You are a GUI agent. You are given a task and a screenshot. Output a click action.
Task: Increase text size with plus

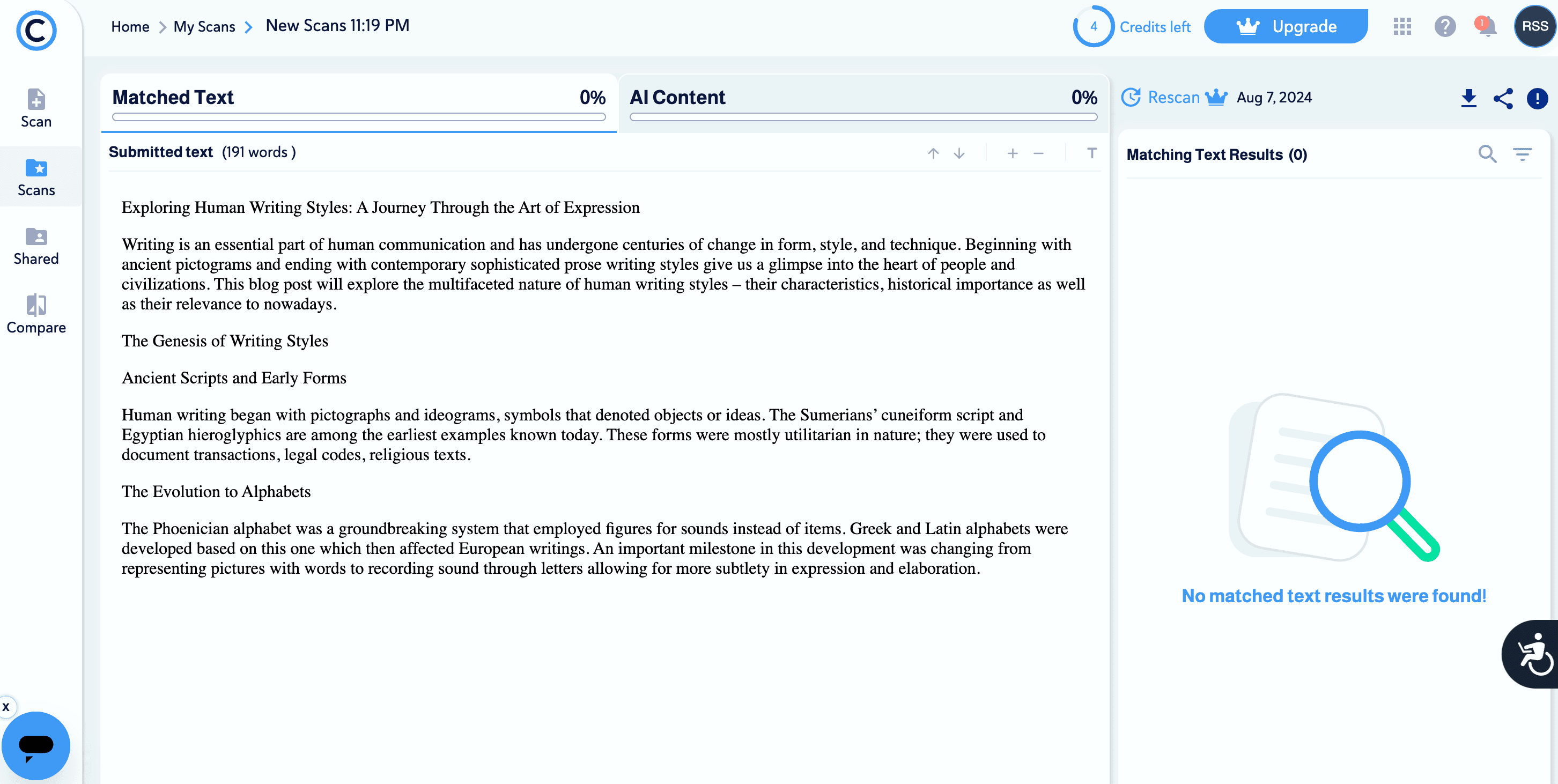(1013, 153)
